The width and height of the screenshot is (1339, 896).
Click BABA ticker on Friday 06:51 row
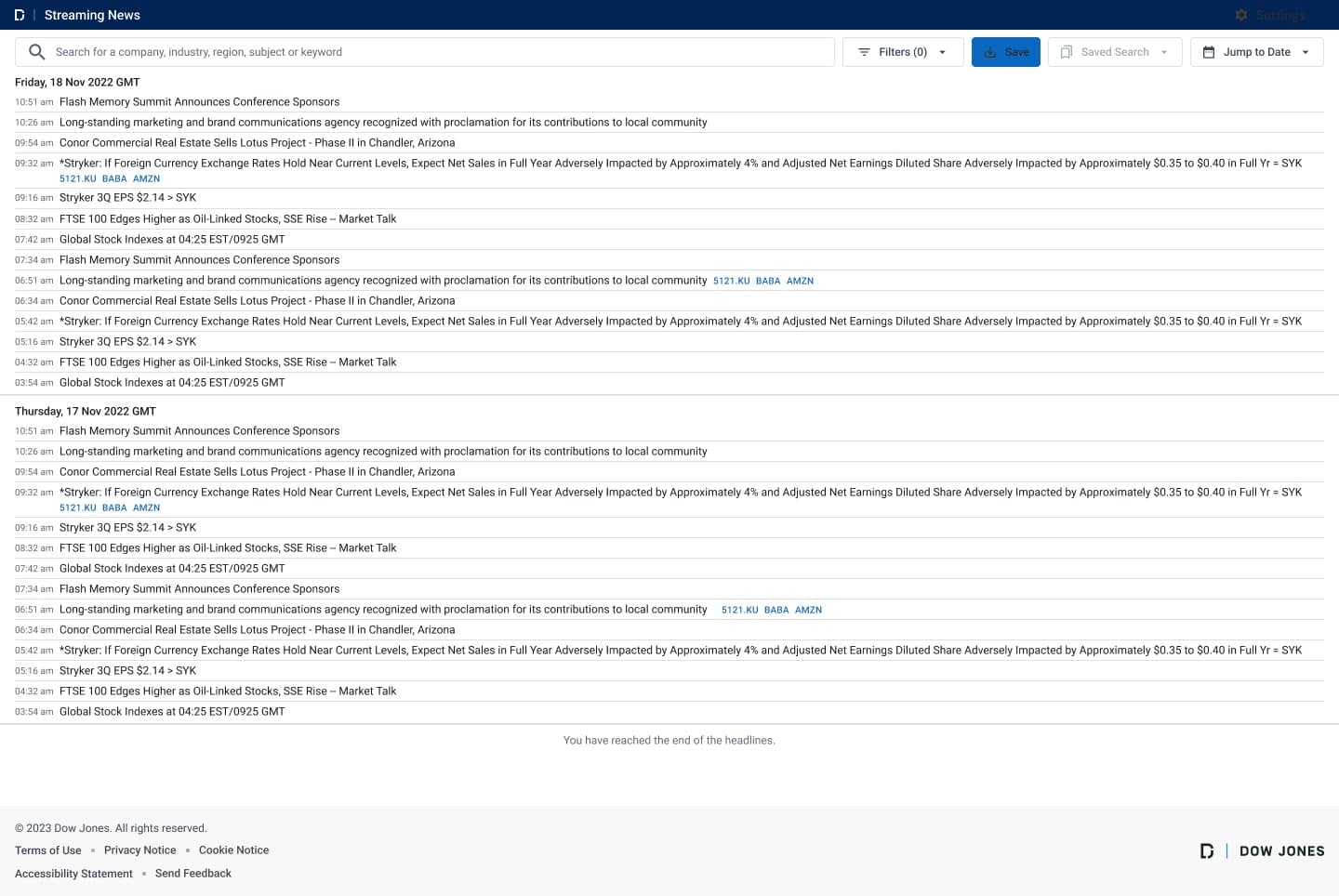[768, 281]
